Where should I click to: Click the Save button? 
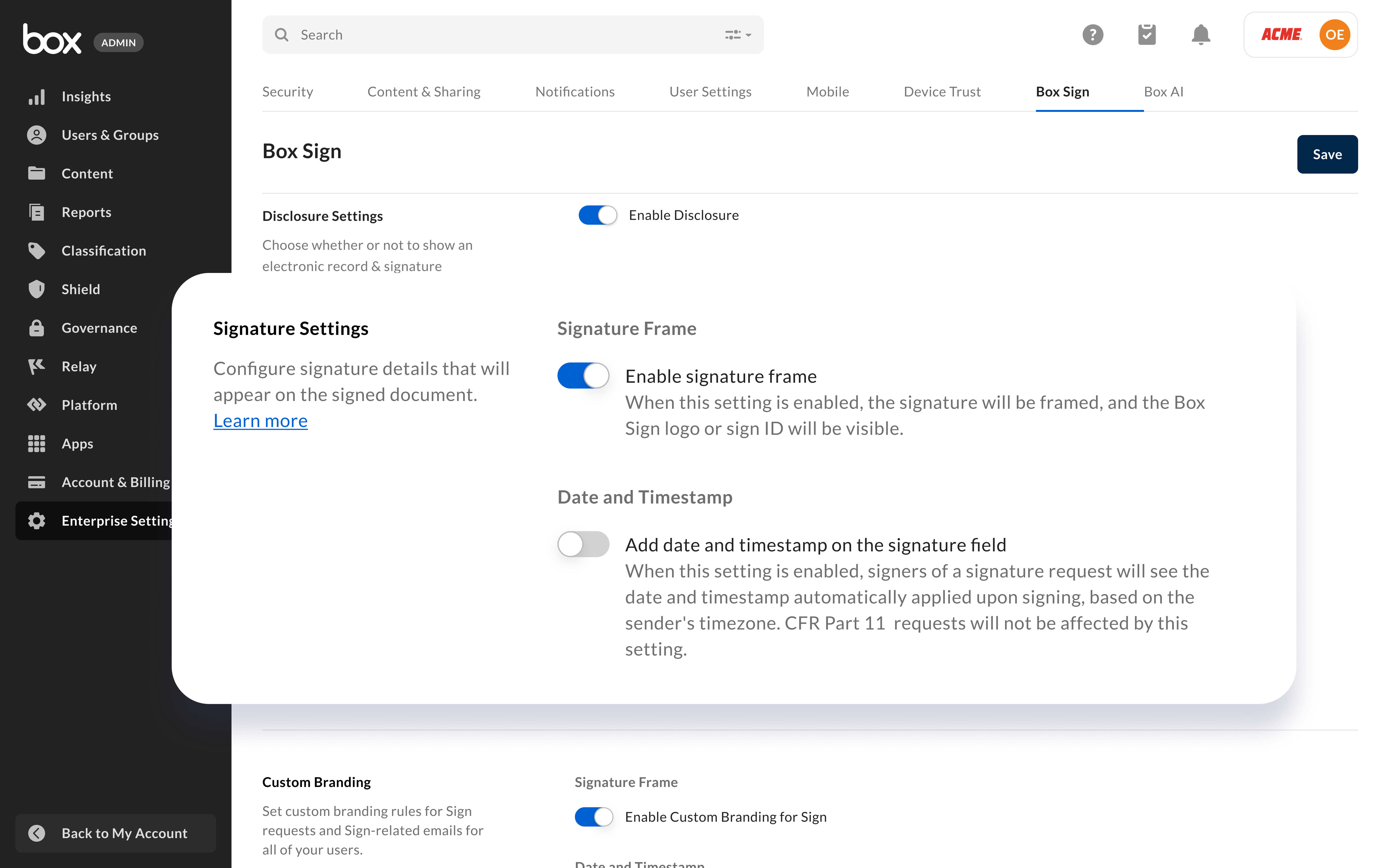click(1327, 154)
